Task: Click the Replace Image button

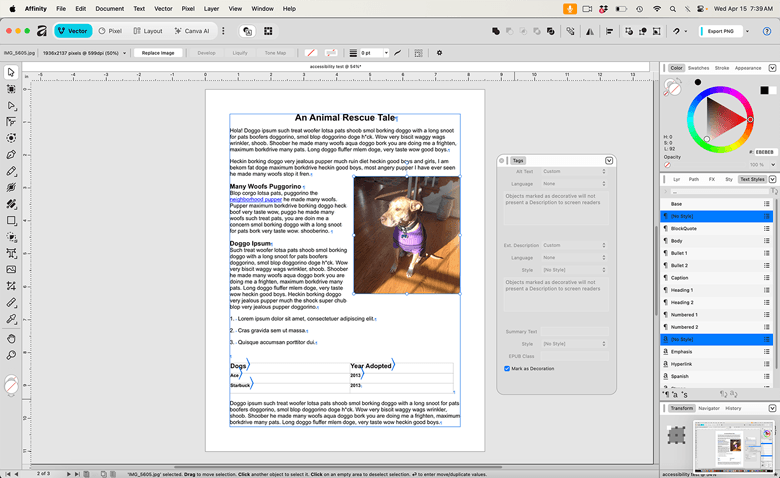Action: coord(158,52)
